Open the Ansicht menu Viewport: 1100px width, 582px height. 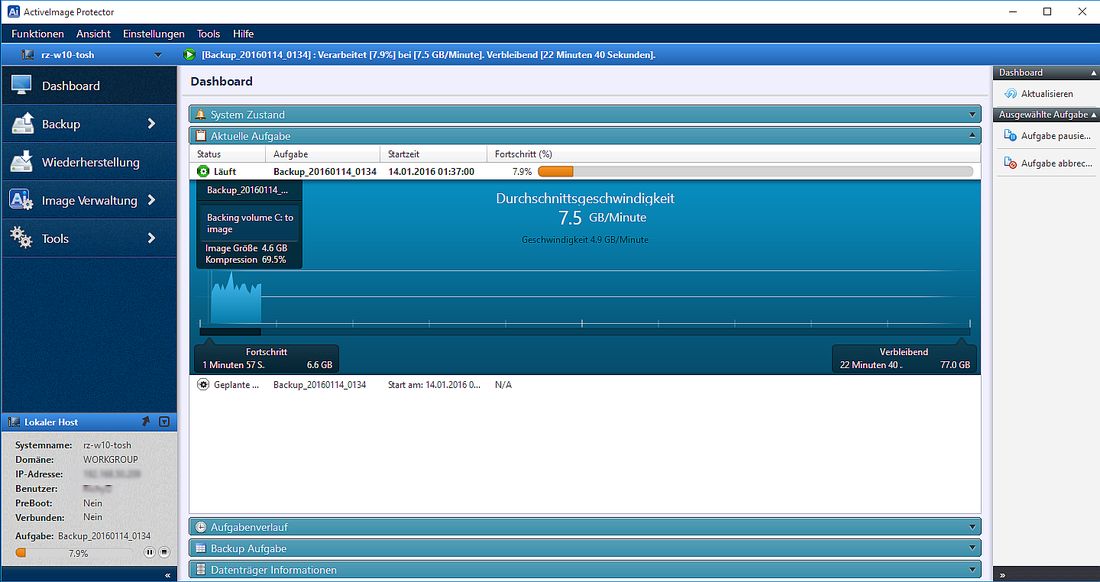point(93,34)
